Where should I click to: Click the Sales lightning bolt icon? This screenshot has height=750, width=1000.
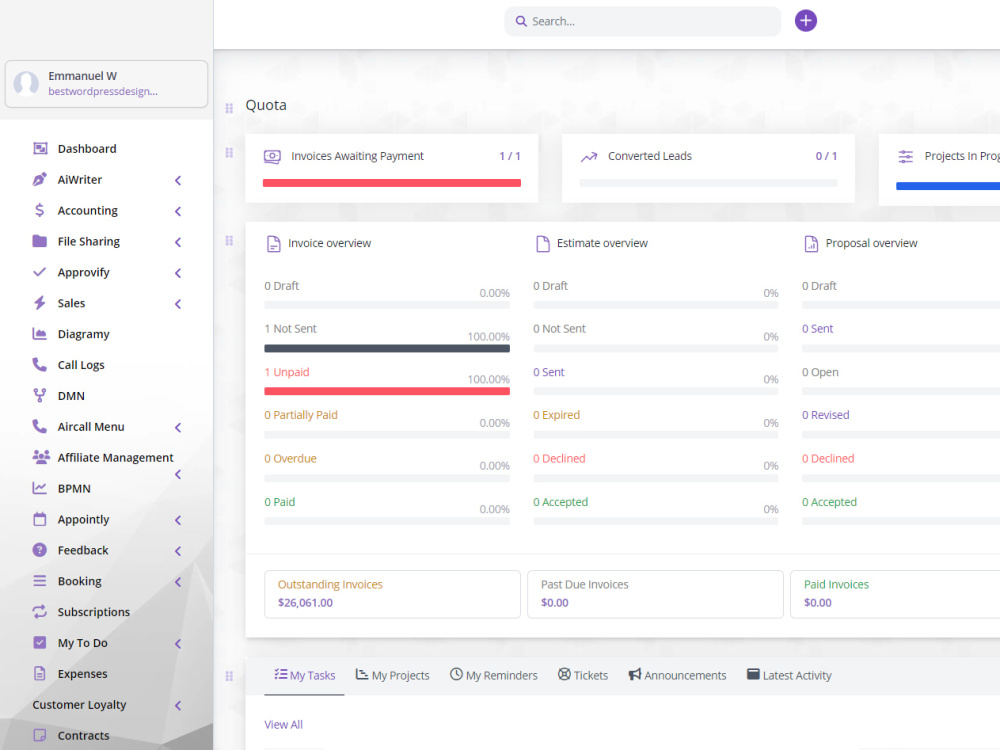pos(40,303)
